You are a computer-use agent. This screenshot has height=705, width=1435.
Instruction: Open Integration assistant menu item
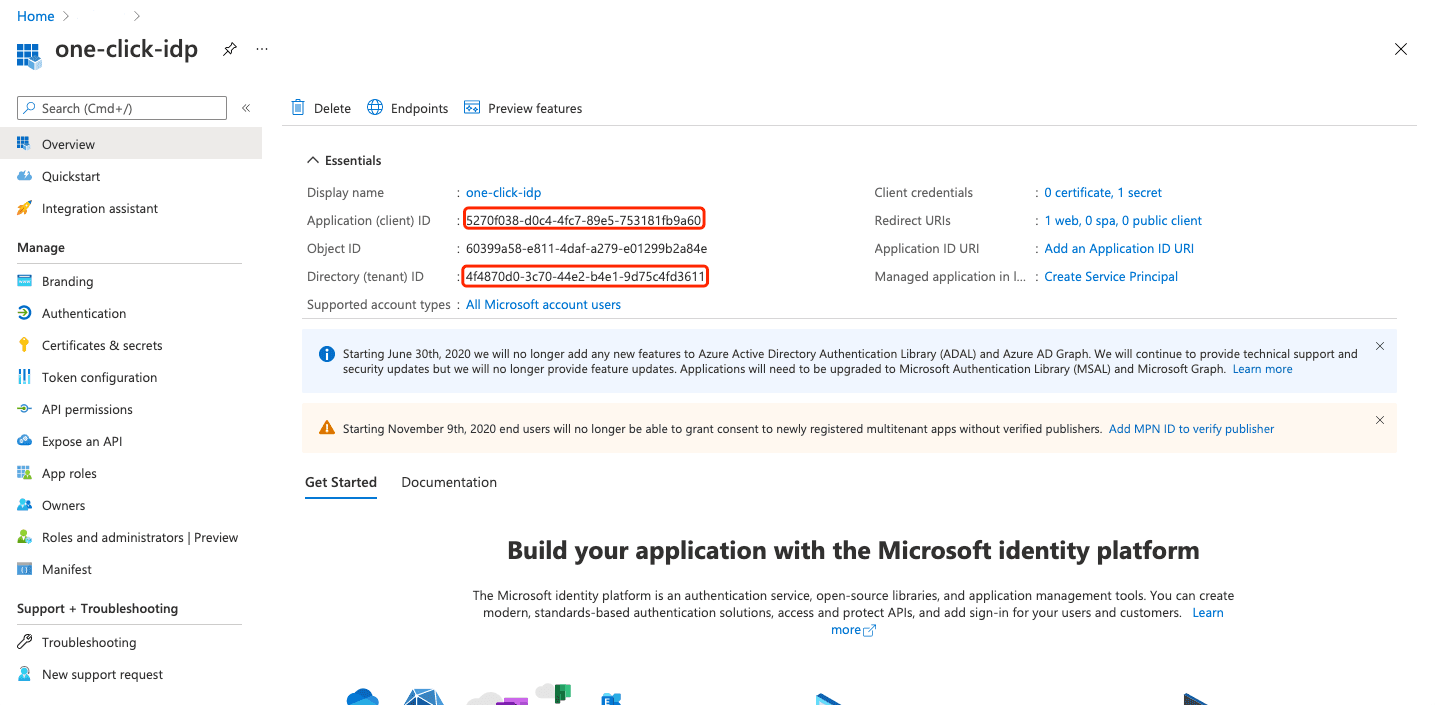100,208
